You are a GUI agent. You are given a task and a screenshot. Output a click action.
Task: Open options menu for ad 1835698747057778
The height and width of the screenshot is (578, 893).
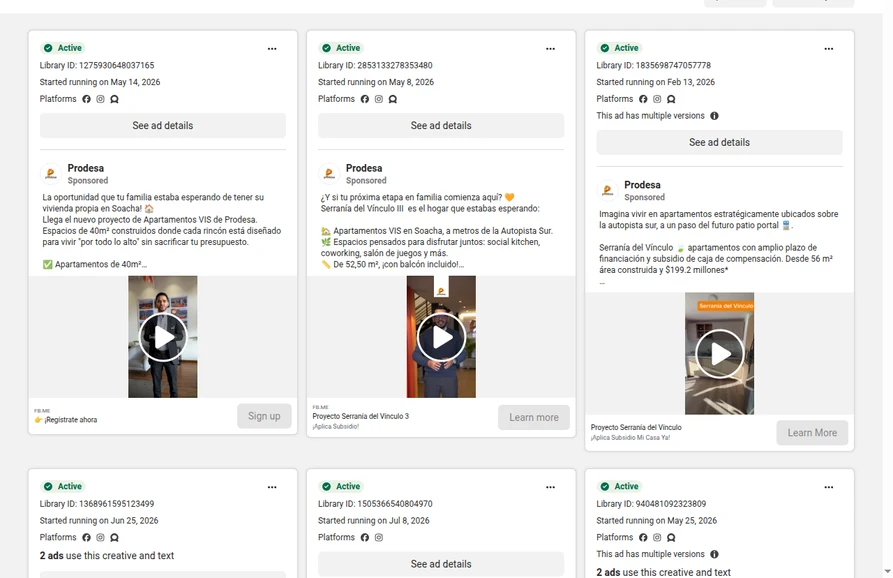pyautogui.click(x=829, y=49)
